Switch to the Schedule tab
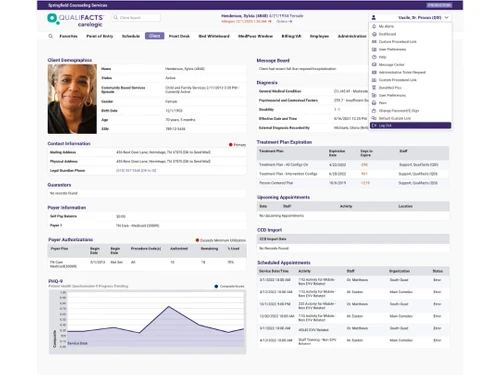 [x=131, y=36]
